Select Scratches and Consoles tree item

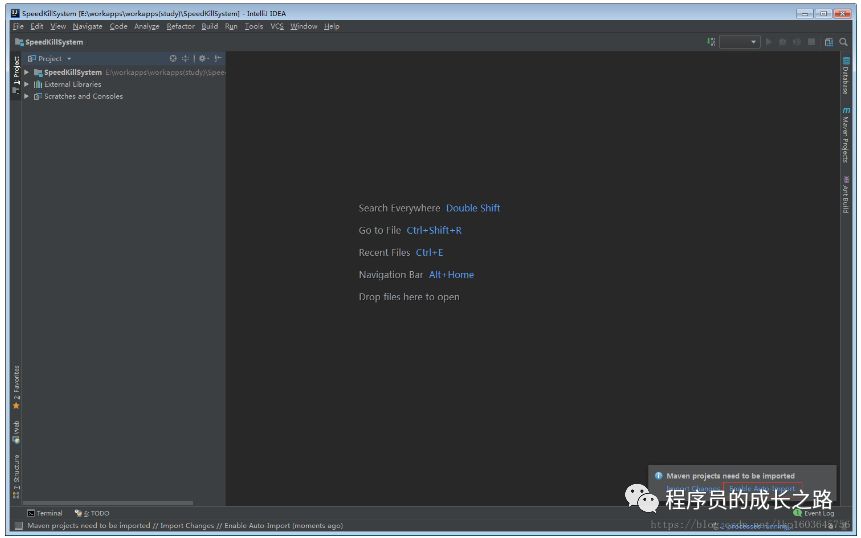(83, 97)
